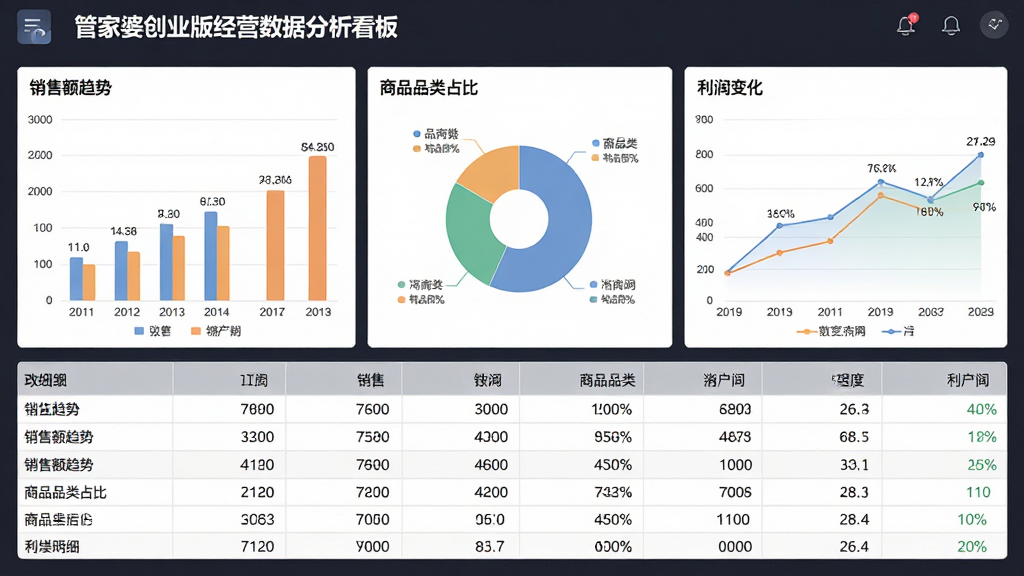Click the value 4180 in third row
The height and width of the screenshot is (576, 1024).
click(257, 465)
